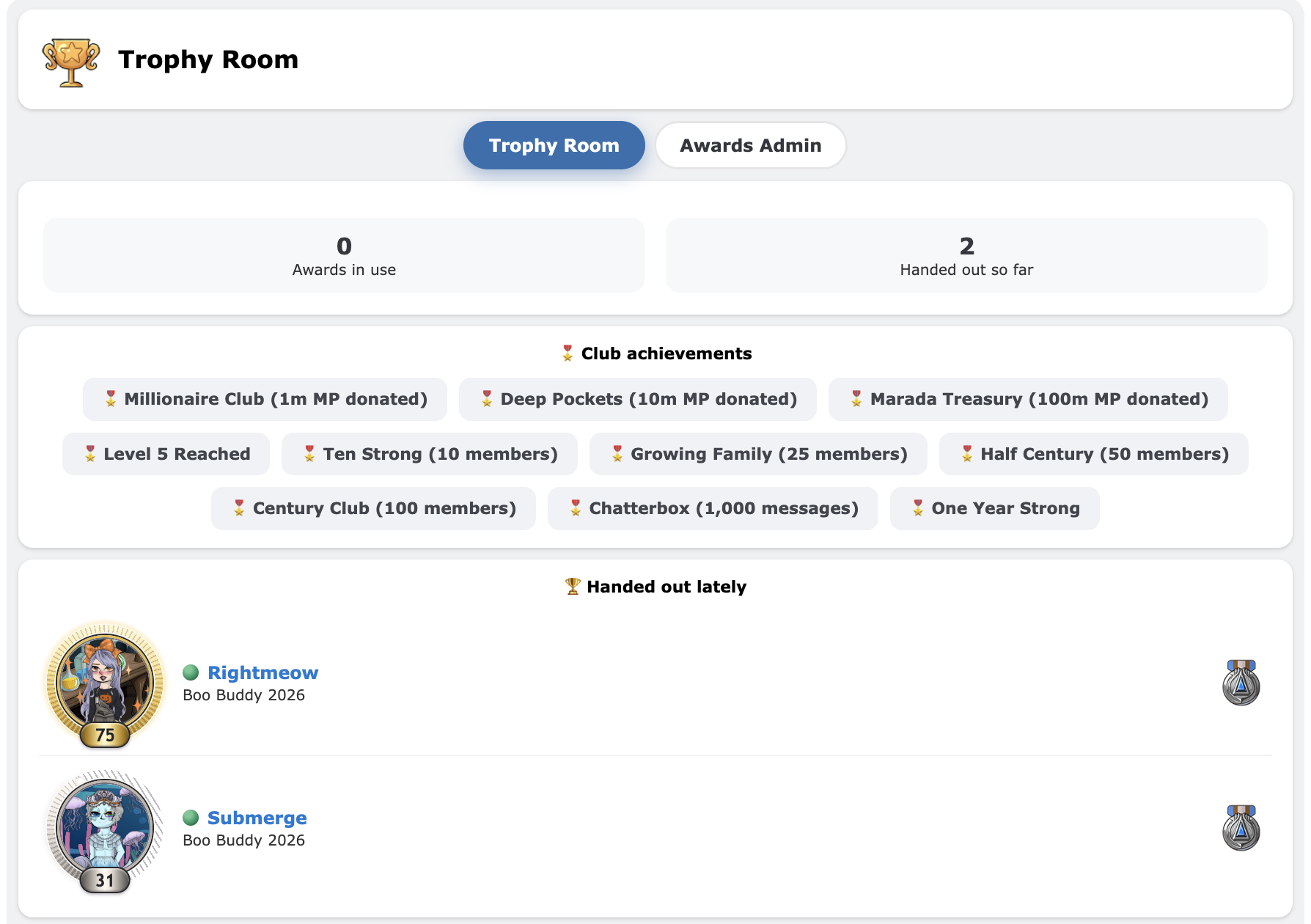Open Rightmeow's profile link
Screen dimensions: 1311x924
point(262,672)
